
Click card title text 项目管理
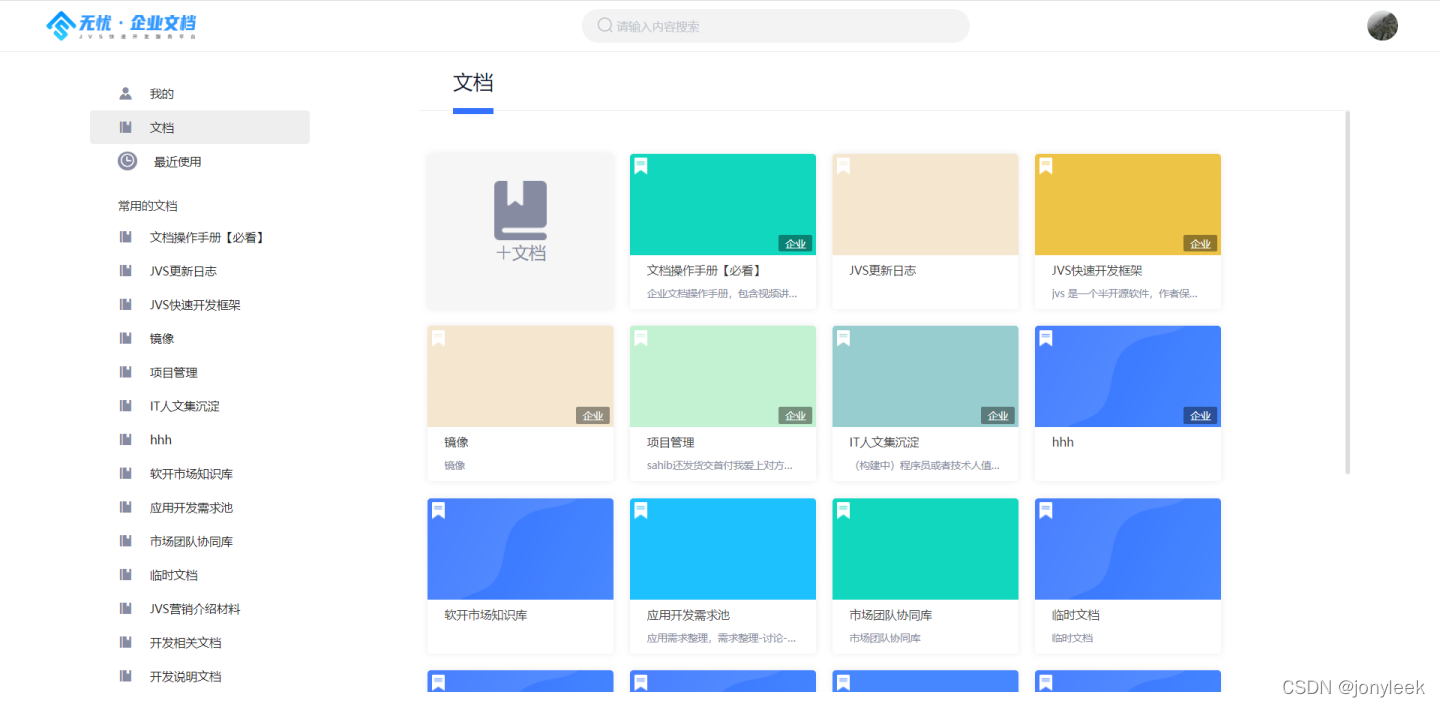click(x=671, y=442)
